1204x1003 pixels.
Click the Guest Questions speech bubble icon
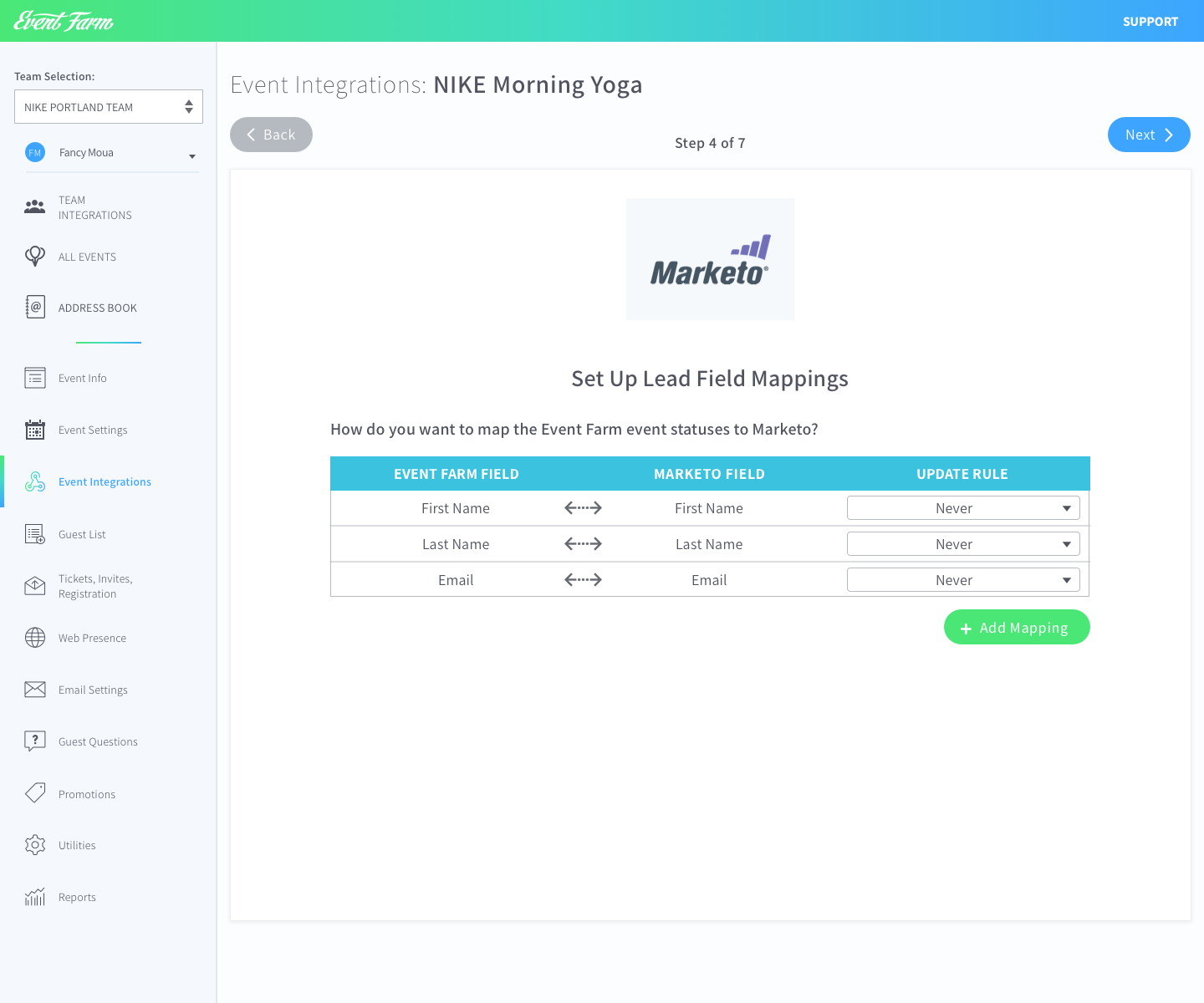click(35, 741)
